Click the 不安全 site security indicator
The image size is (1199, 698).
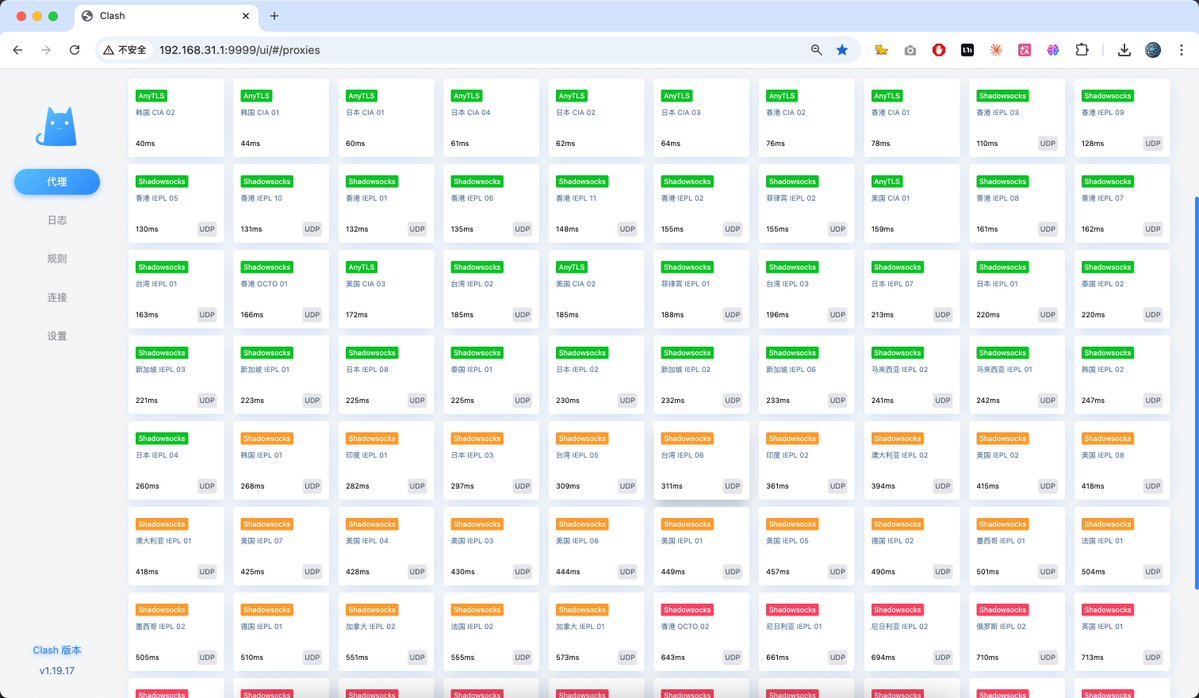(125, 50)
